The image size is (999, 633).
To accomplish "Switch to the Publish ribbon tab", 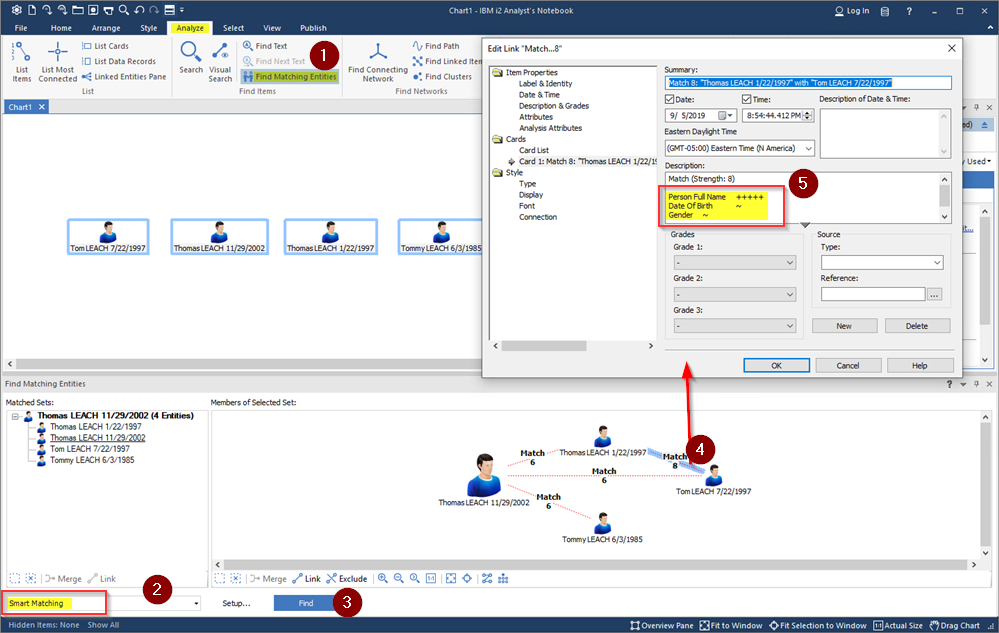I will (313, 27).
